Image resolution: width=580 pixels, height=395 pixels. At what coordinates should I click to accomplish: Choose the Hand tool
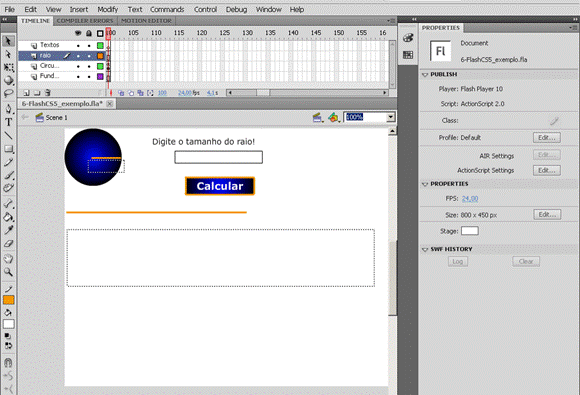pyautogui.click(x=8, y=259)
